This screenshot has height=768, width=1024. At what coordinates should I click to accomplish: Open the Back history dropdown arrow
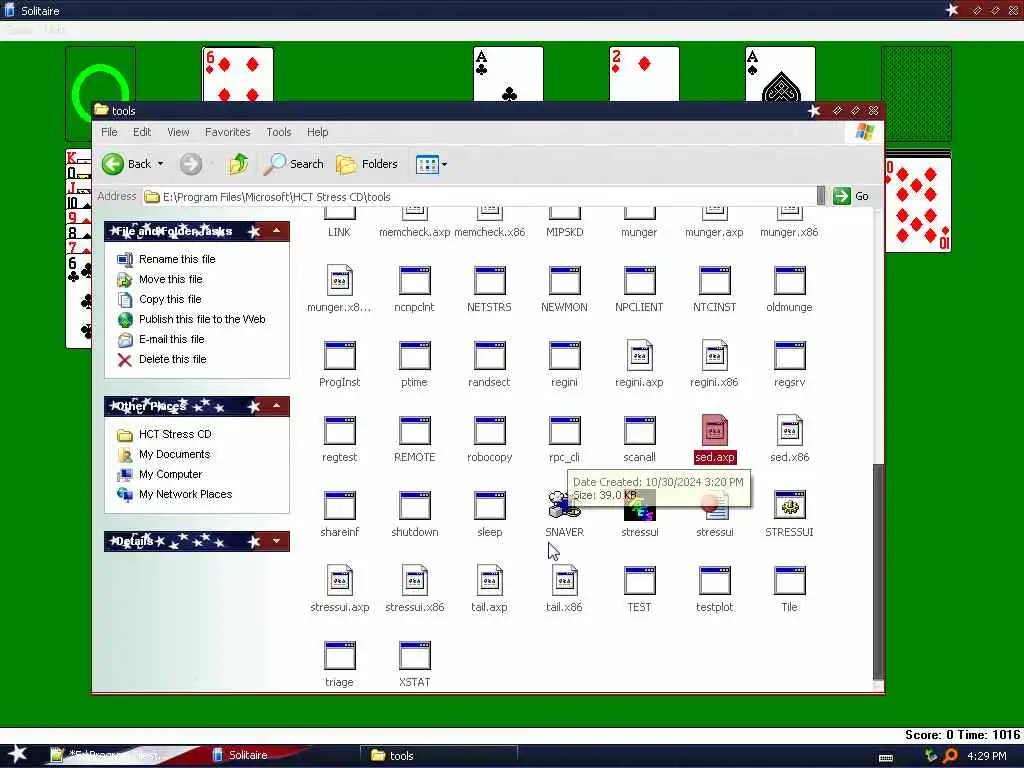161,164
